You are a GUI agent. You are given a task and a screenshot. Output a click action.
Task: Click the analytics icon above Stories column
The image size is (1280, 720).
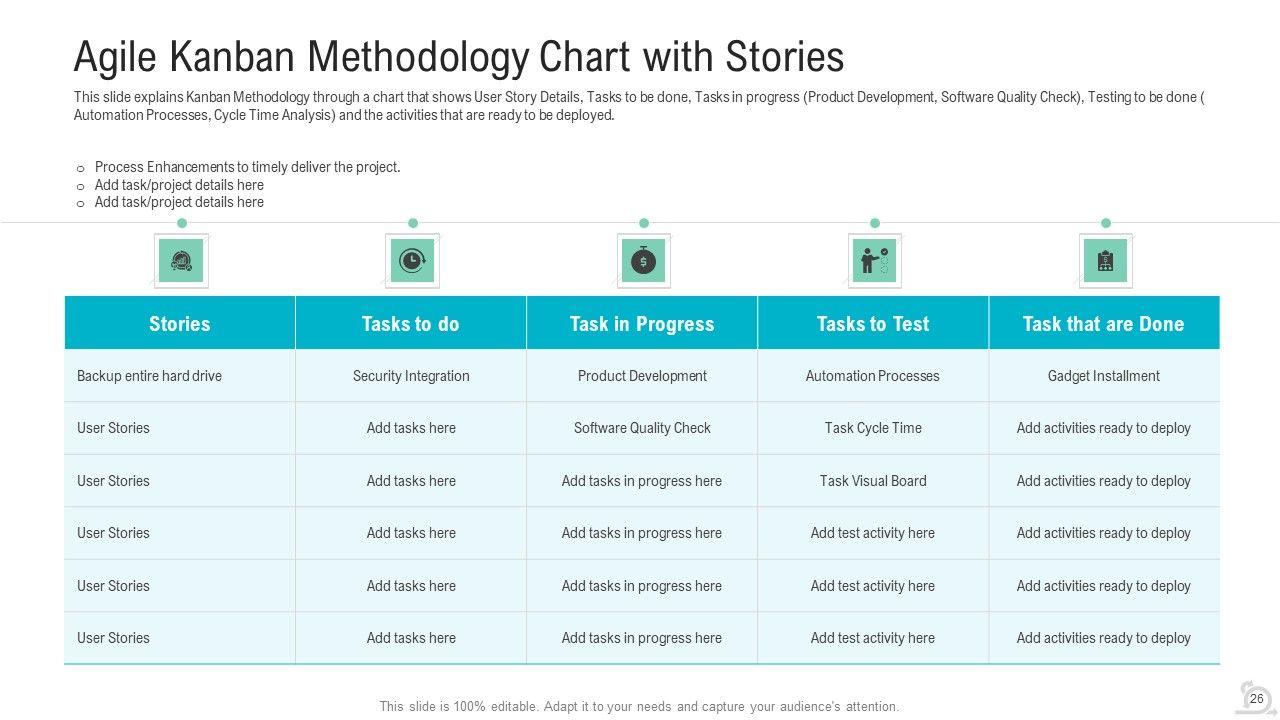coord(181,261)
